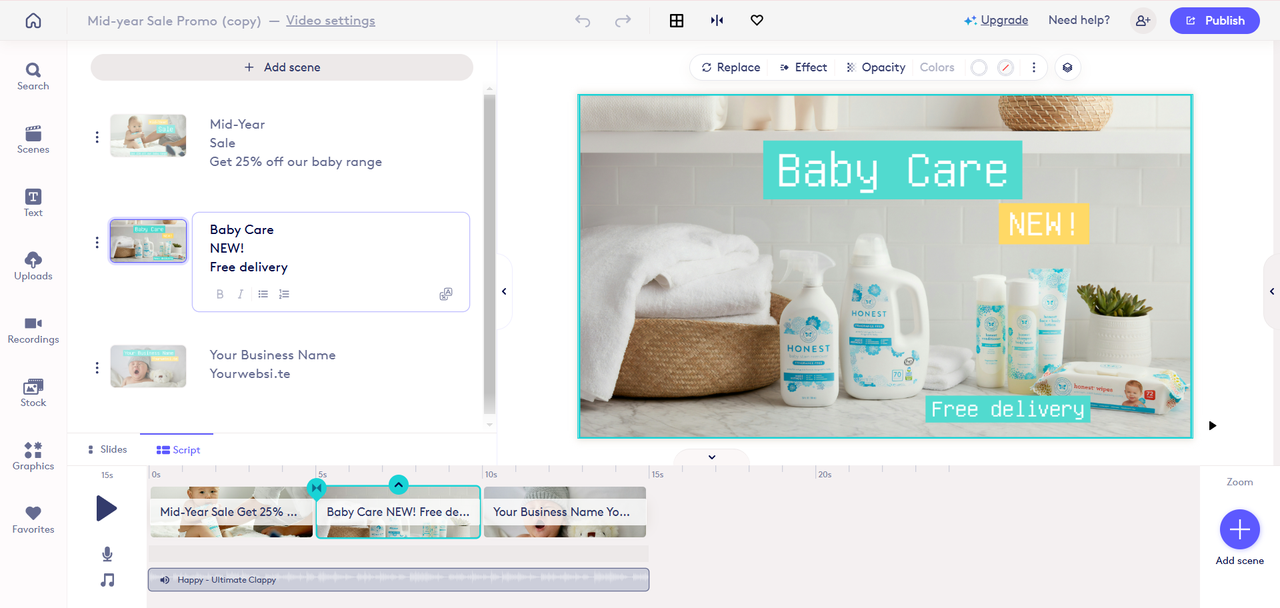Click the round Add scene plus button
This screenshot has height=608, width=1280.
click(x=1239, y=529)
